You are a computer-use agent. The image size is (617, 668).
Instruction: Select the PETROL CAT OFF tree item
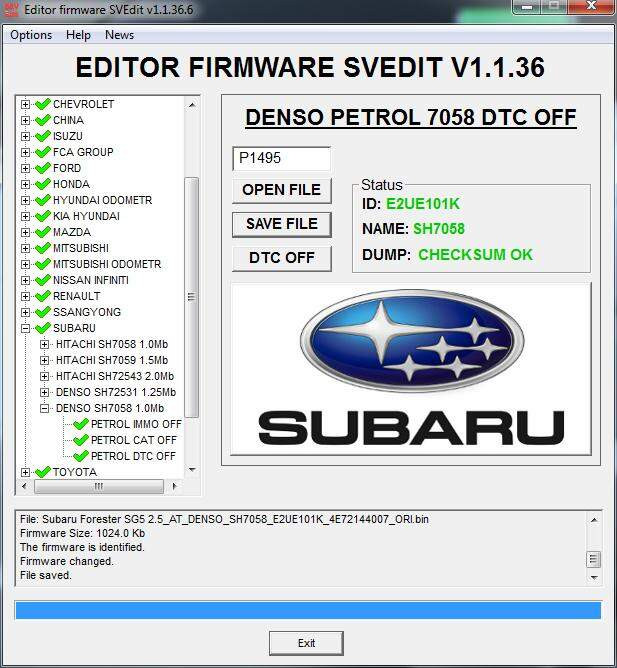click(x=134, y=440)
